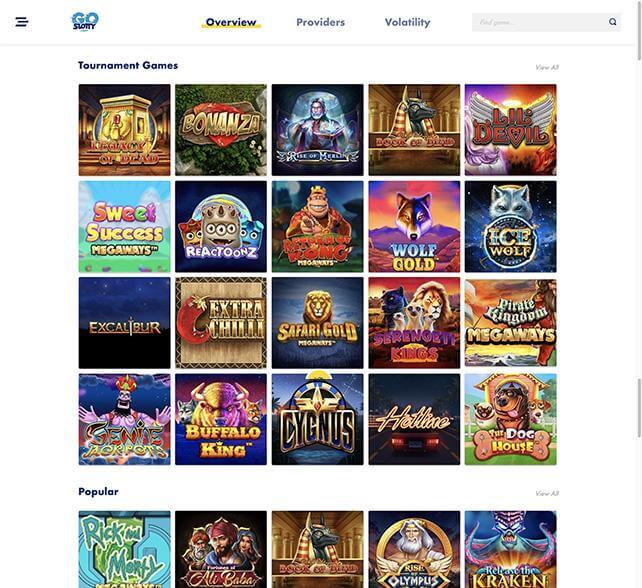
Task: Launch the Reactoonz game
Action: point(221,226)
